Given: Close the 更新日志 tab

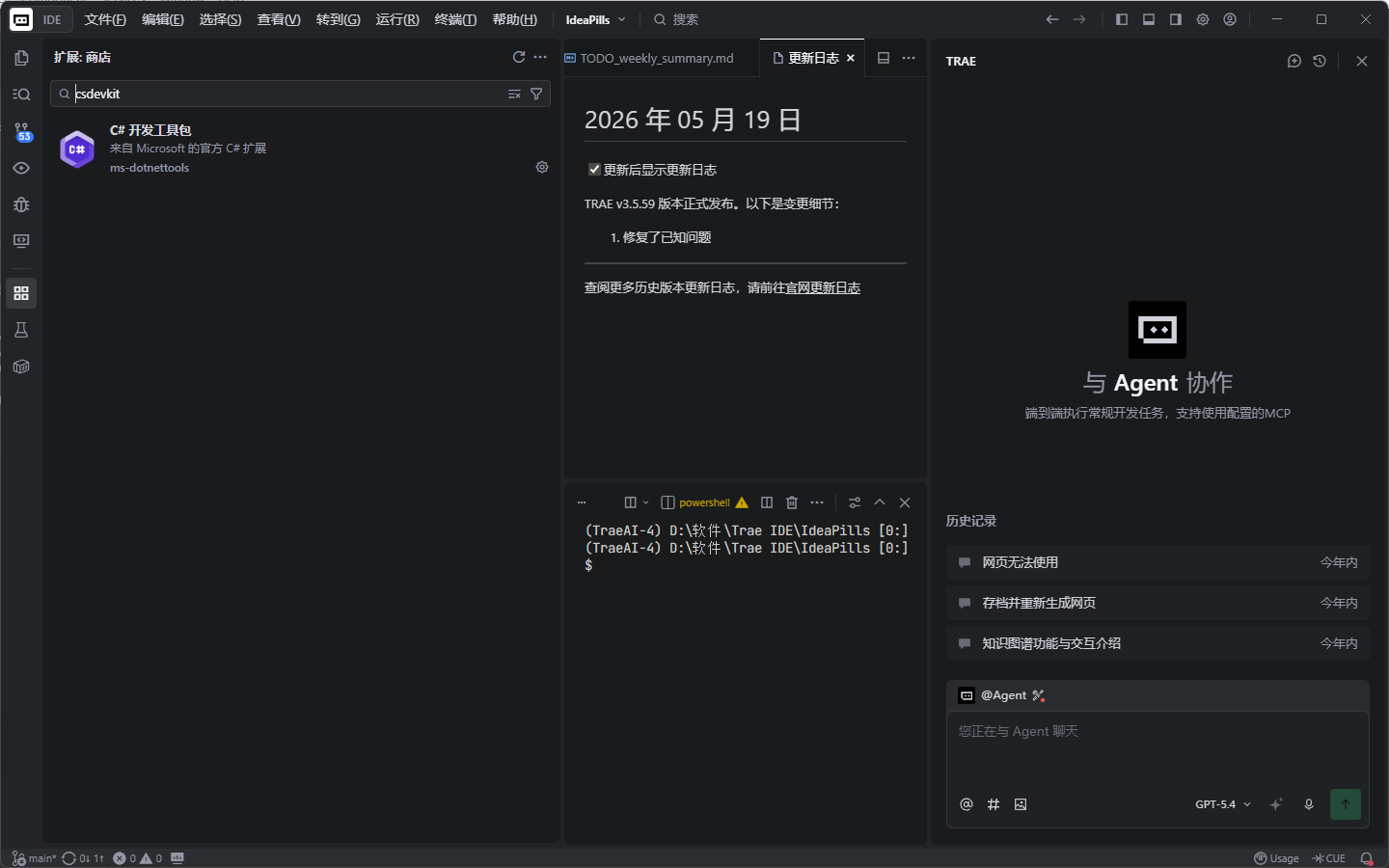Looking at the screenshot, I should click(851, 58).
